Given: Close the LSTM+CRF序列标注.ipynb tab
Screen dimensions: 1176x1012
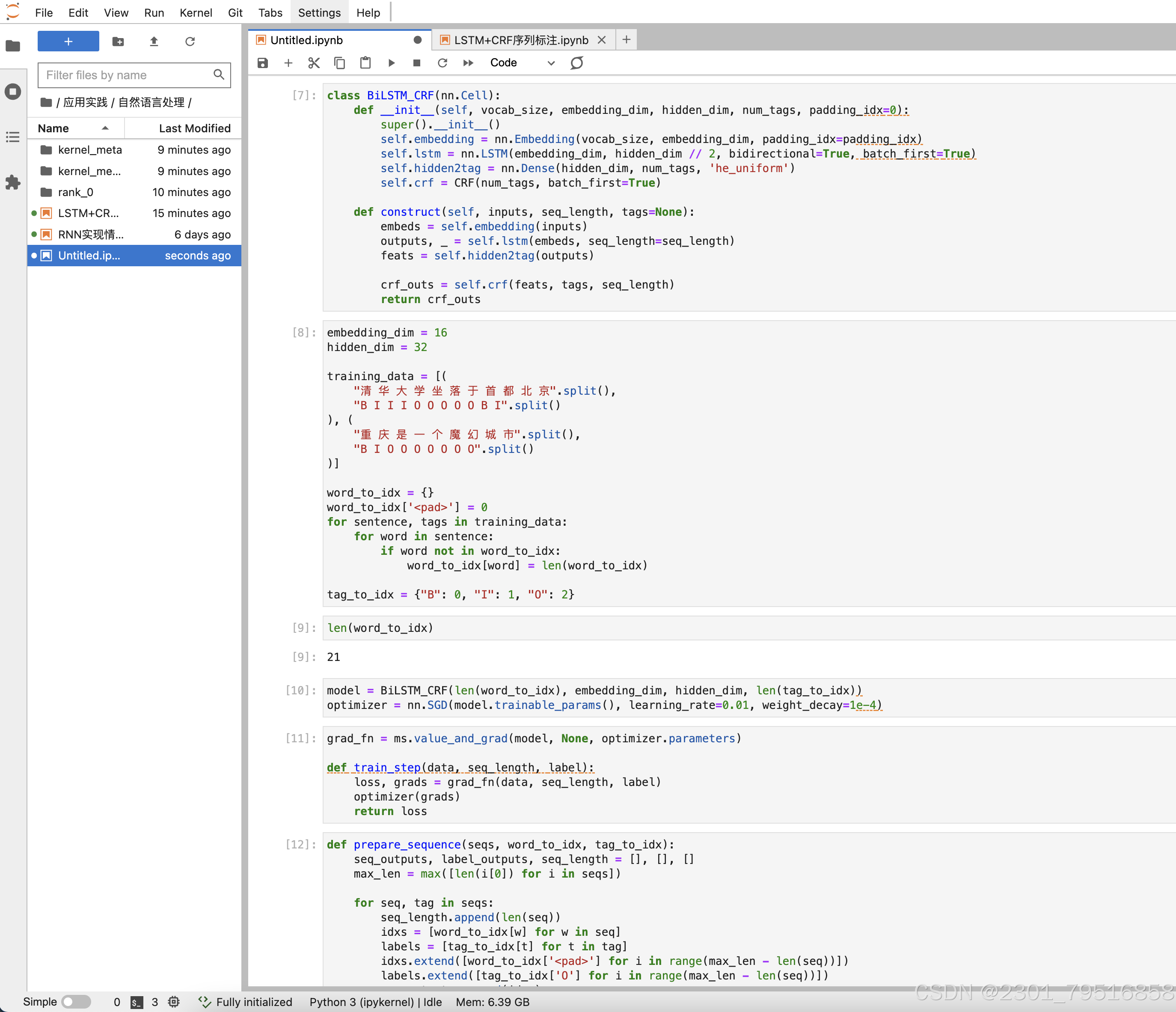Looking at the screenshot, I should (602, 40).
